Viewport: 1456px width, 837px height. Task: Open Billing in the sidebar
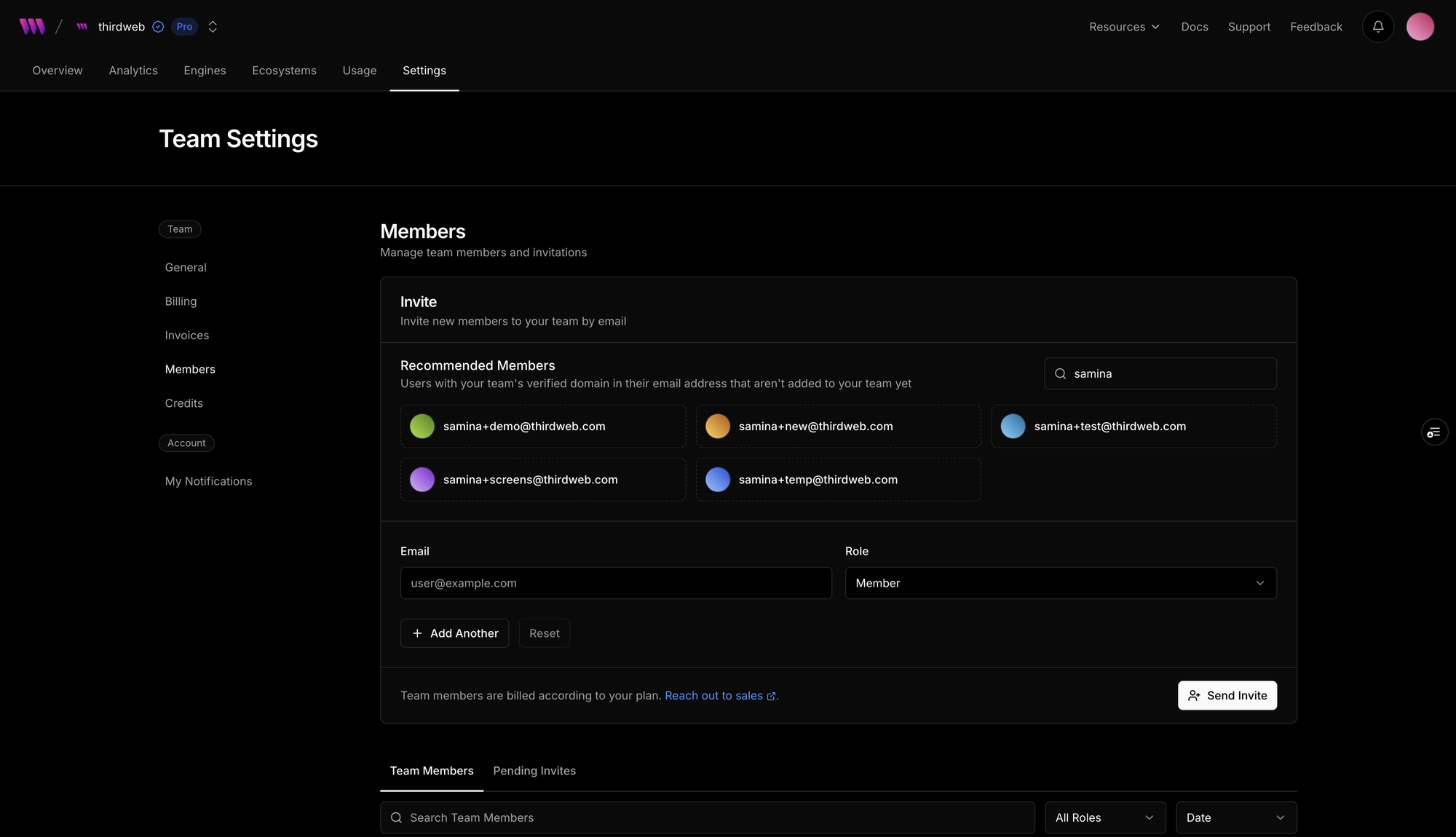click(x=181, y=301)
